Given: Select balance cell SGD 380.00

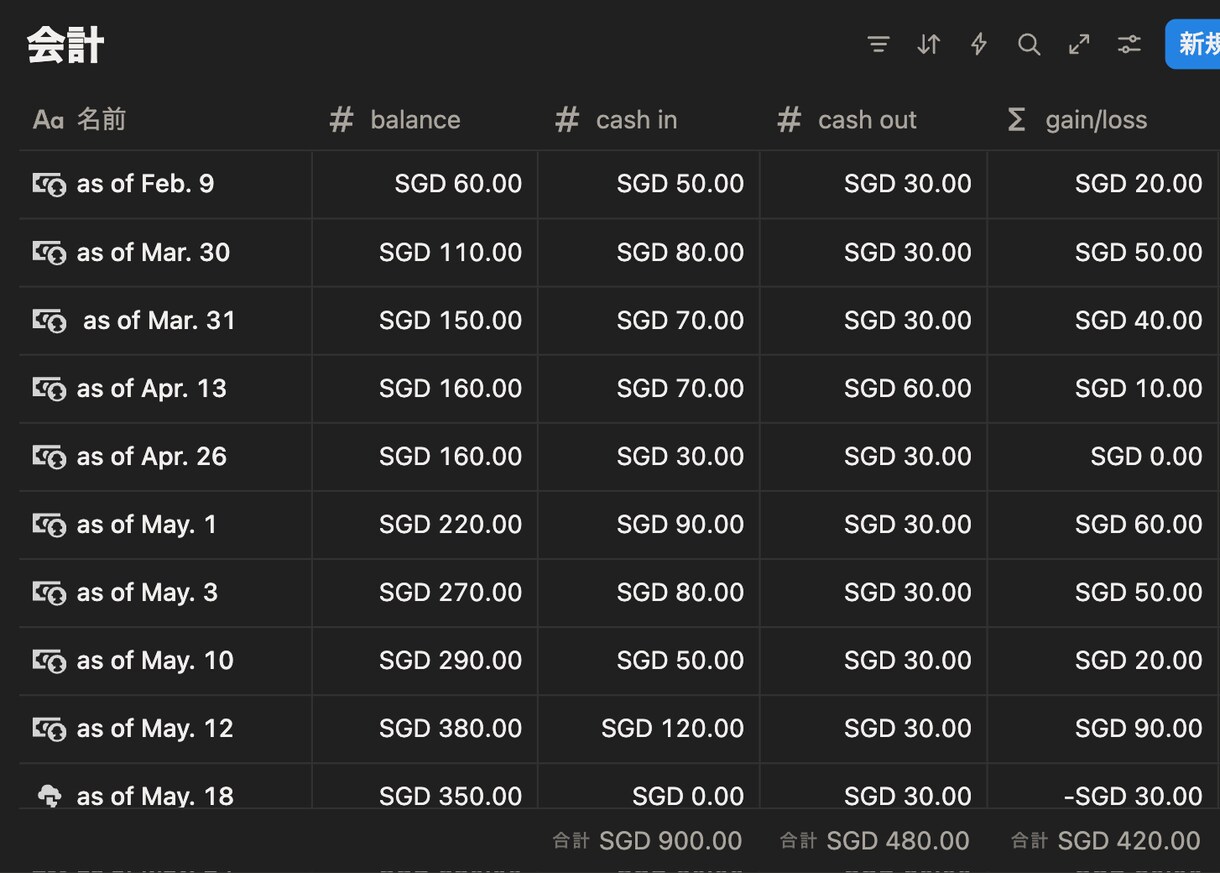Looking at the screenshot, I should (425, 728).
